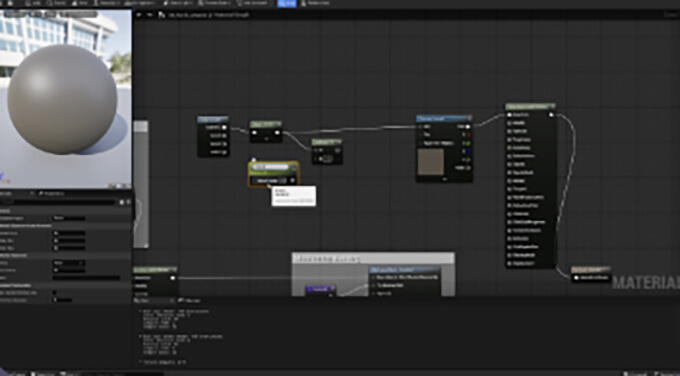Toggle the checkbox on the small switch node
Image resolution: width=680 pixels, height=376 pixels.
pos(327,159)
